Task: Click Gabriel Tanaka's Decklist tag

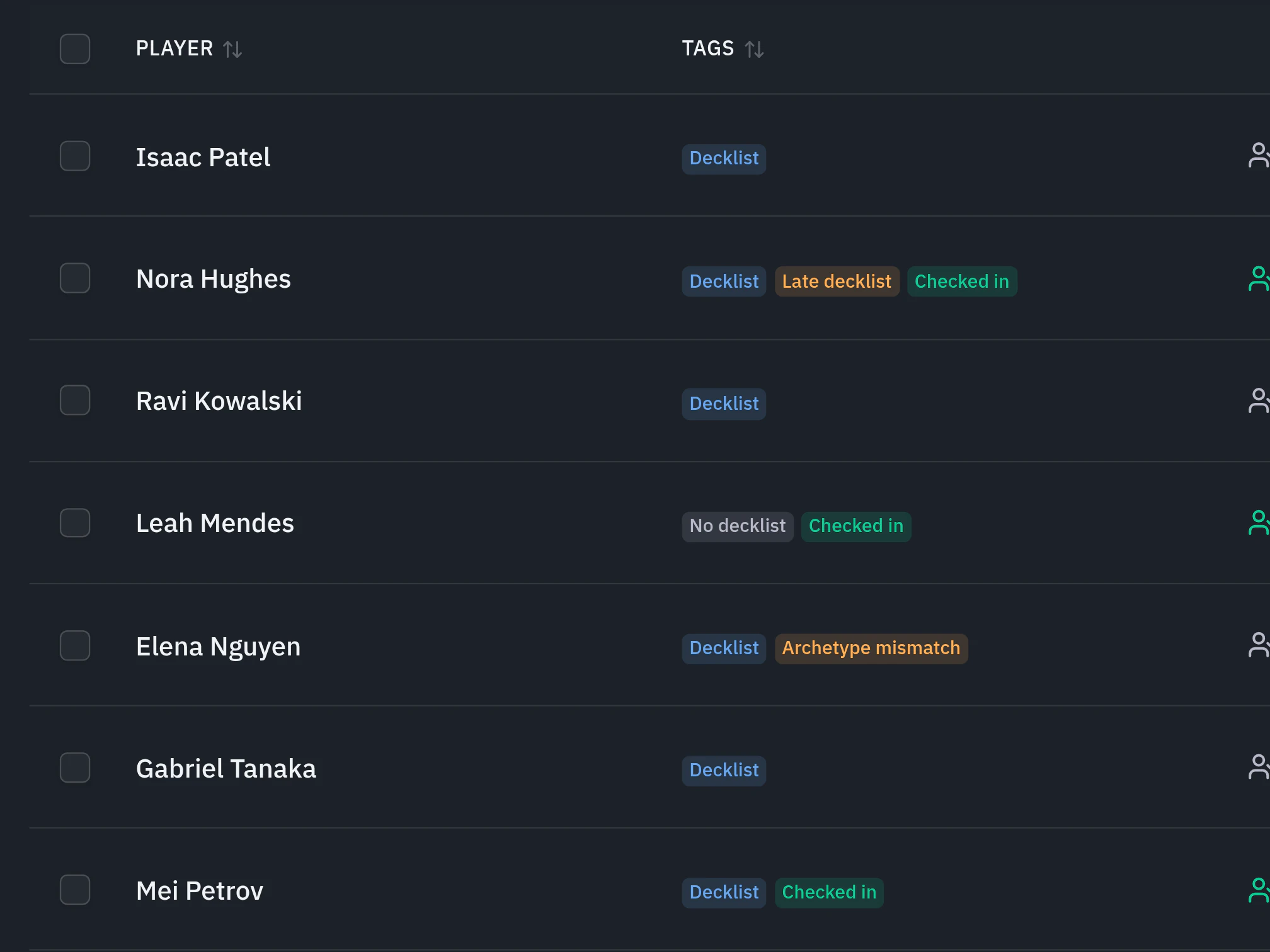Action: click(724, 771)
